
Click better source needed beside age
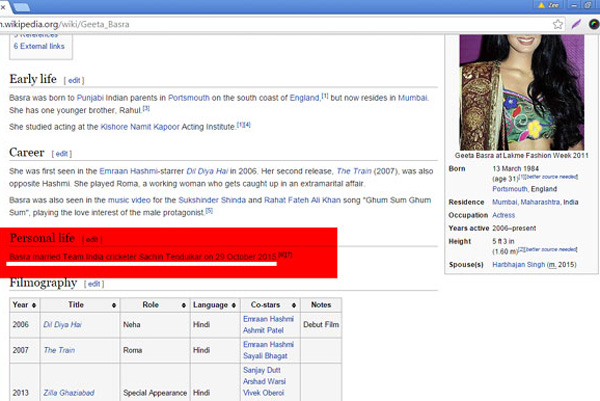coord(552,177)
